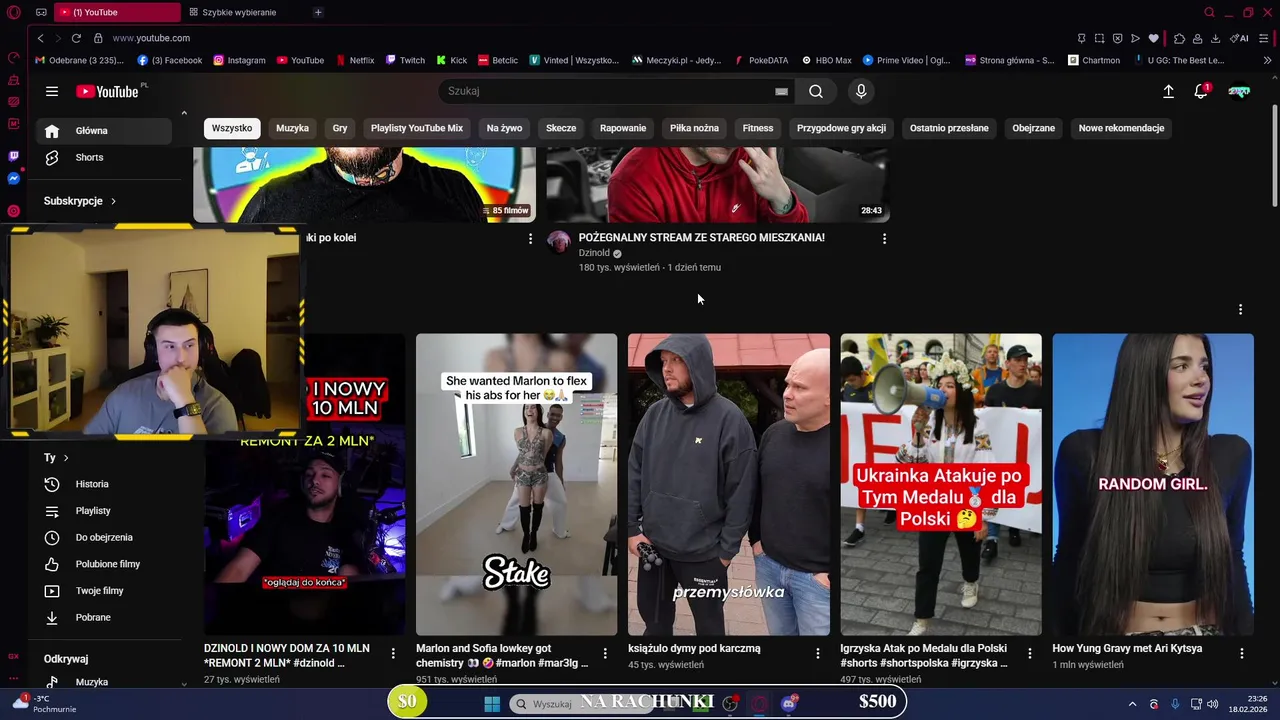This screenshot has height=720, width=1280.
Task: Open Twitch in the Opera sidebar
Action: 13,156
